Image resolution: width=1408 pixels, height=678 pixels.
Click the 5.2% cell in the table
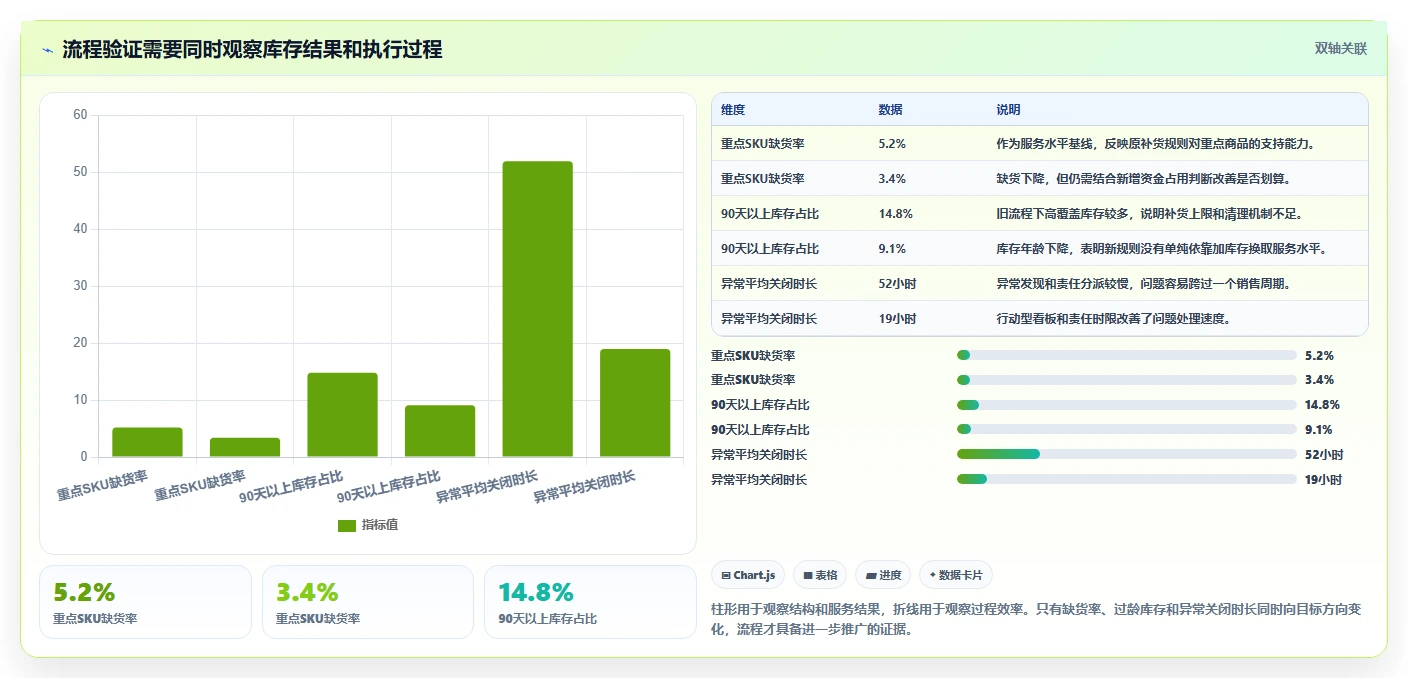[x=892, y=144]
